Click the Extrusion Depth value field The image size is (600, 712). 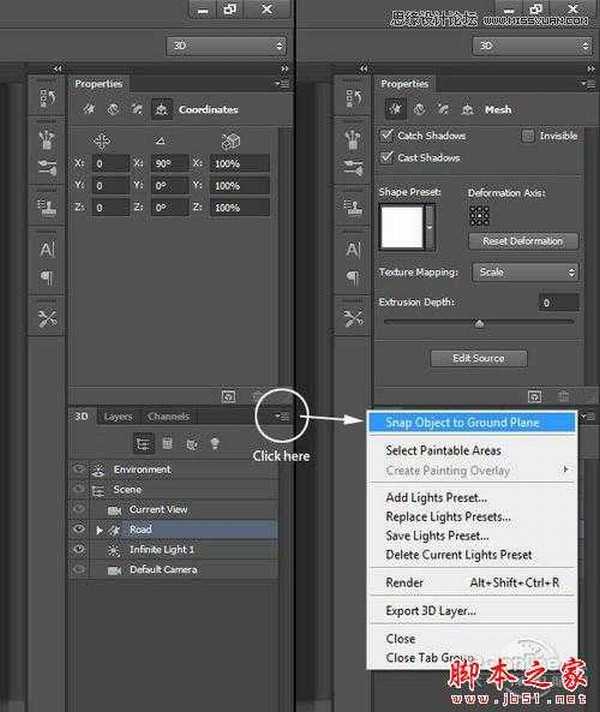click(x=558, y=302)
